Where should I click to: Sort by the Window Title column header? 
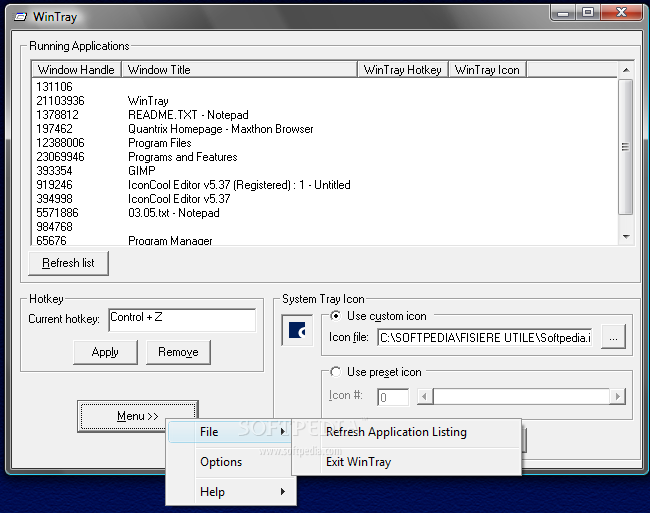[239, 70]
